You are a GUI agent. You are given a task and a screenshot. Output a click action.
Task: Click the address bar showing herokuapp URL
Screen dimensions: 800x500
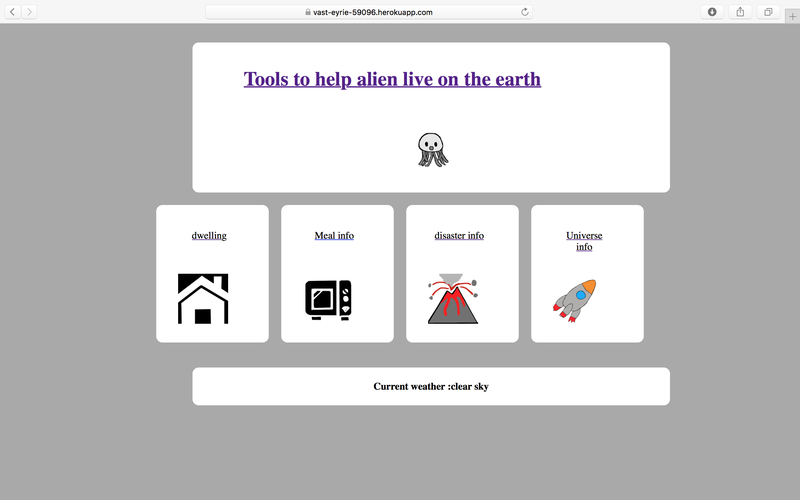[x=368, y=12]
